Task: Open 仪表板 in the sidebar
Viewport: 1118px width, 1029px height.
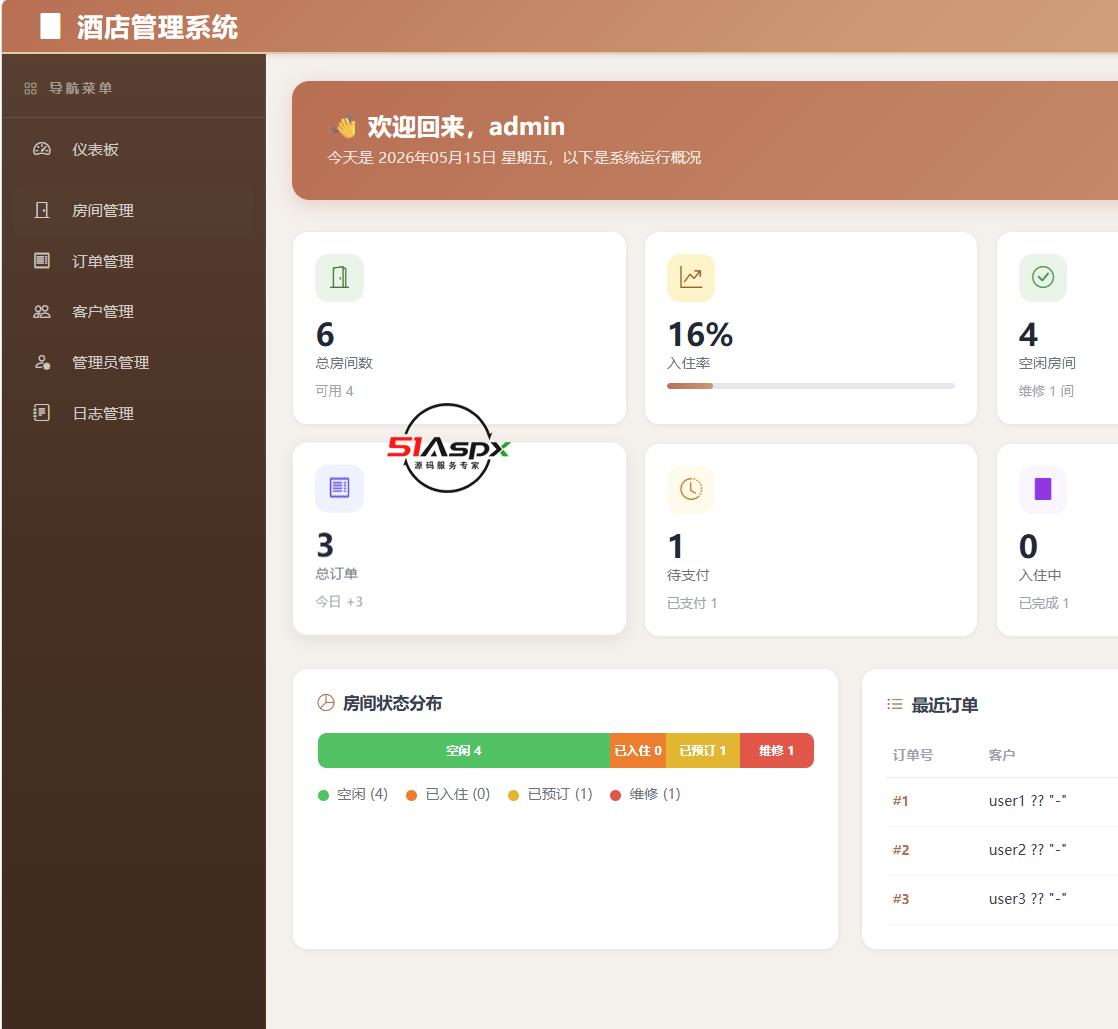Action: pyautogui.click(x=133, y=150)
